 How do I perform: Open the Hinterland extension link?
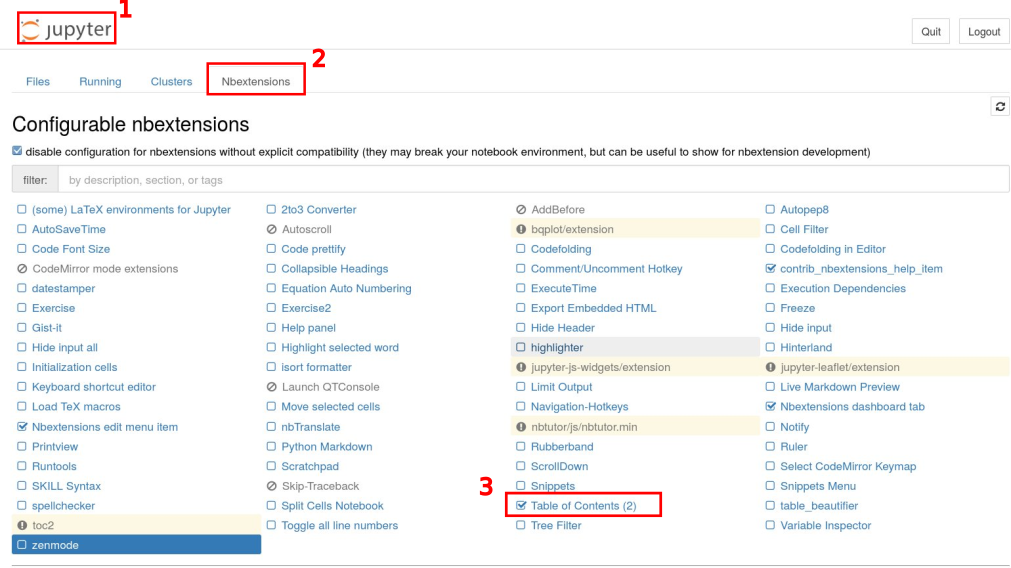coord(806,348)
